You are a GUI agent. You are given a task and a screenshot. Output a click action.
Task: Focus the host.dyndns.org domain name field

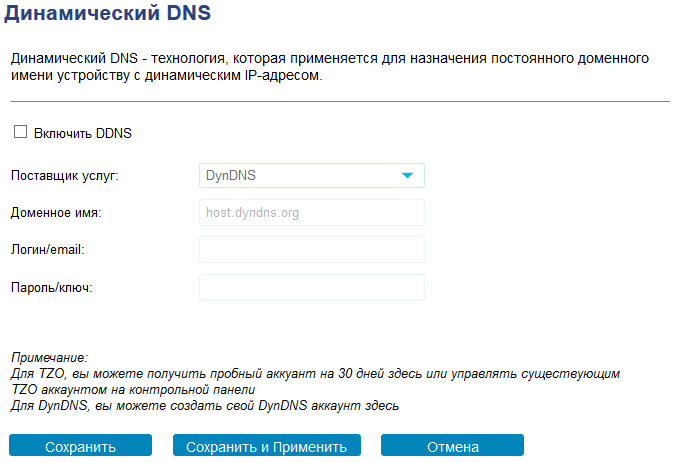click(311, 212)
